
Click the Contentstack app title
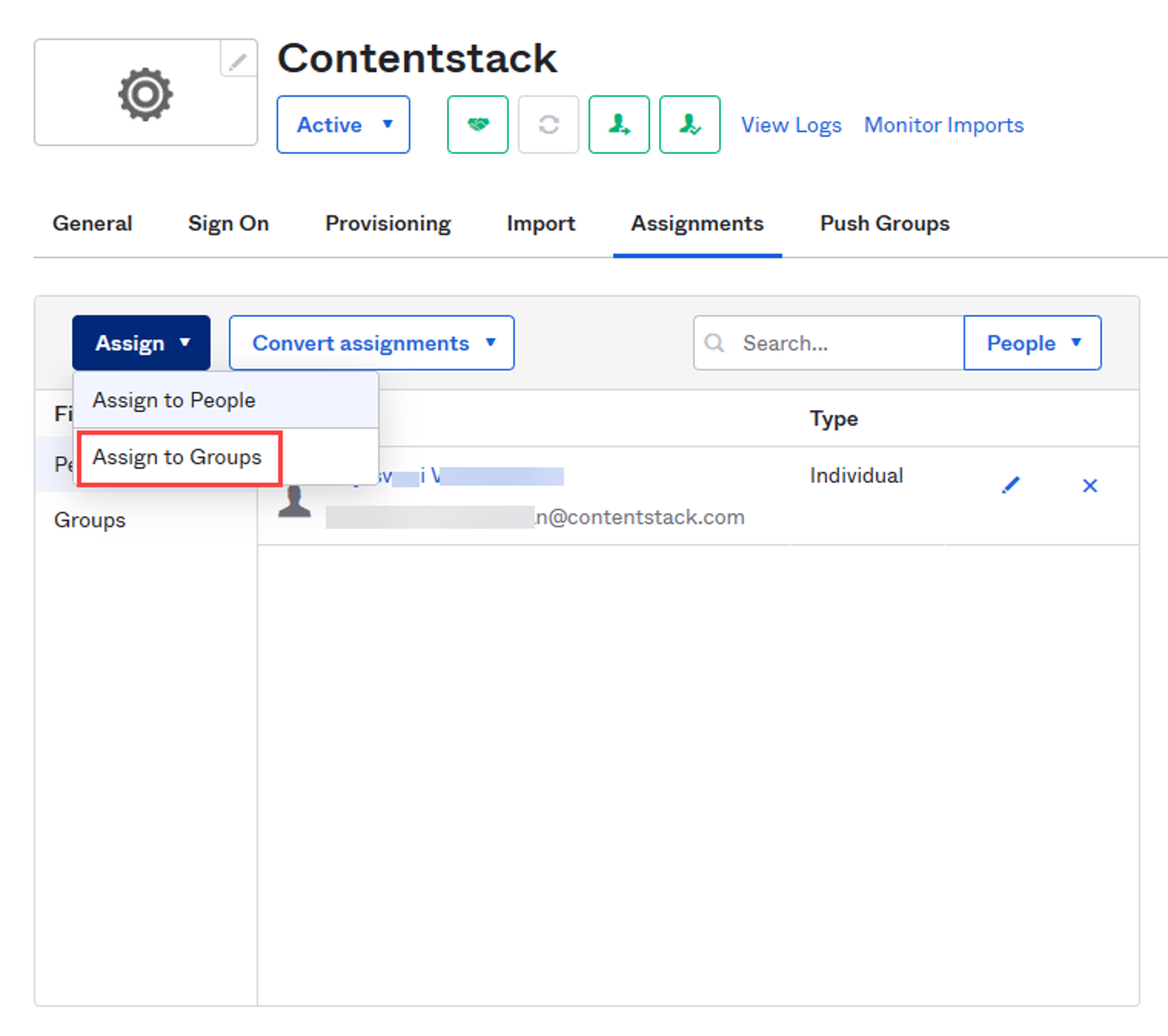417,58
